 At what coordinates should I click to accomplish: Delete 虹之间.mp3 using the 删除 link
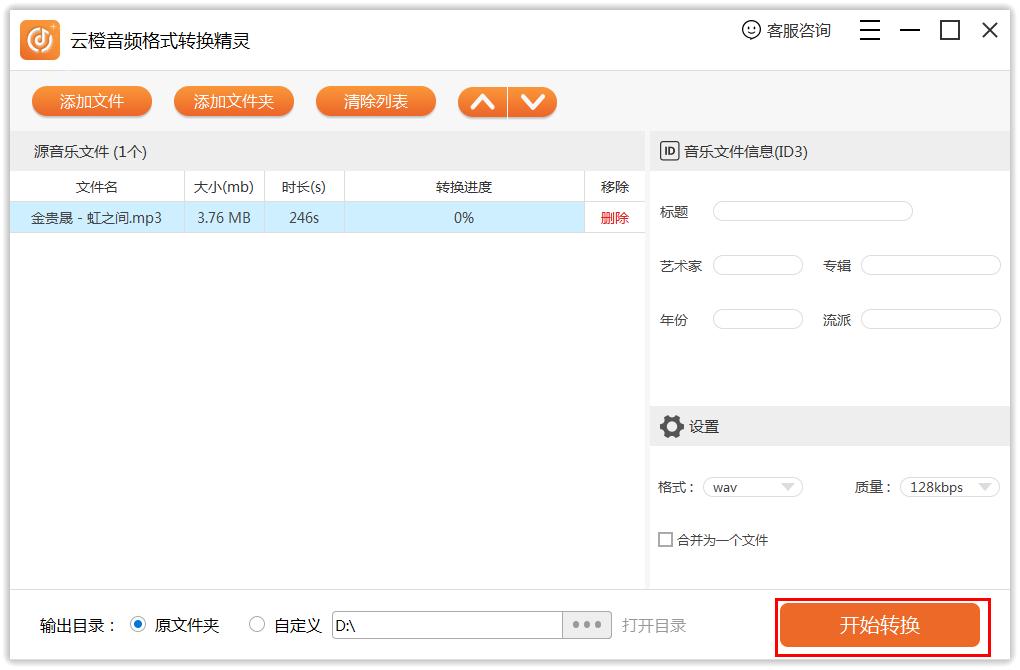[615, 217]
